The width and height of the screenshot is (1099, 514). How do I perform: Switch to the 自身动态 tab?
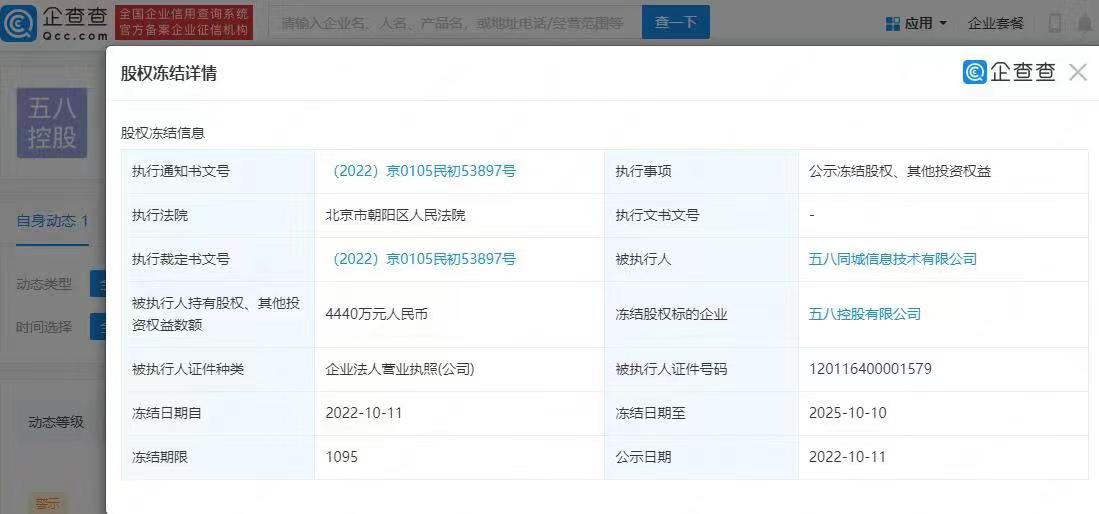point(52,221)
